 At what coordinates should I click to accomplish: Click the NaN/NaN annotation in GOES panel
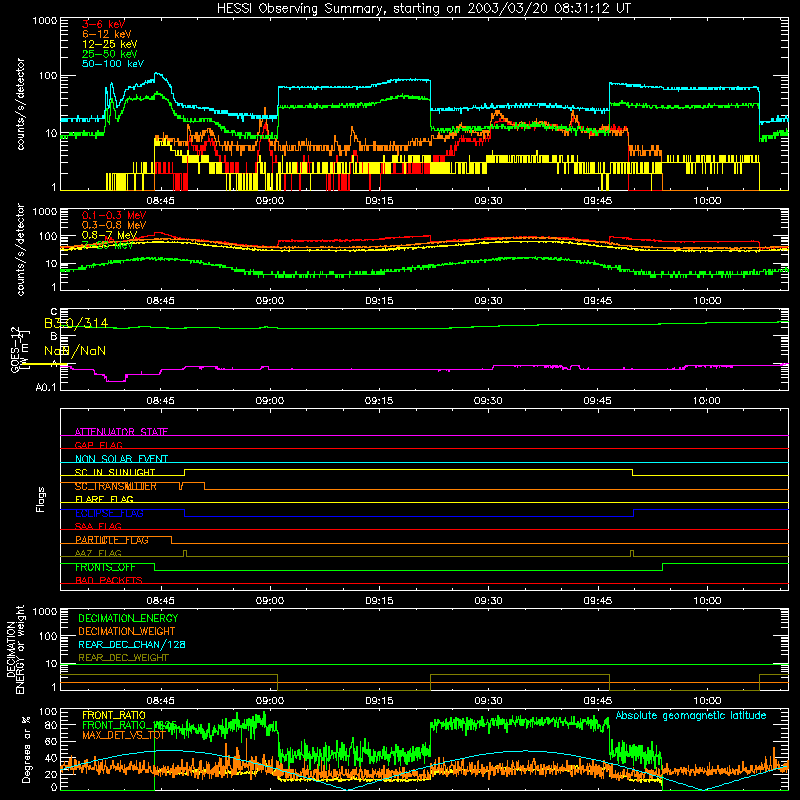(74, 351)
